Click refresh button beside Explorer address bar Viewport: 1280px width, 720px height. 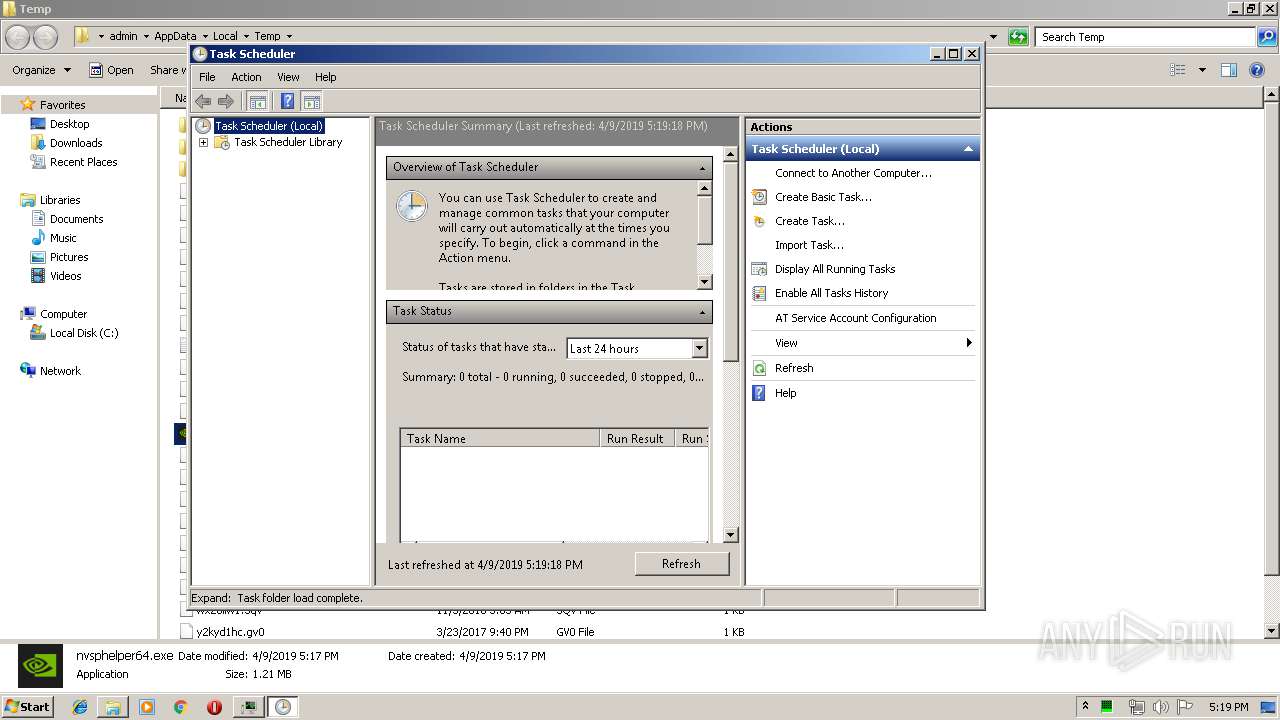click(1018, 37)
